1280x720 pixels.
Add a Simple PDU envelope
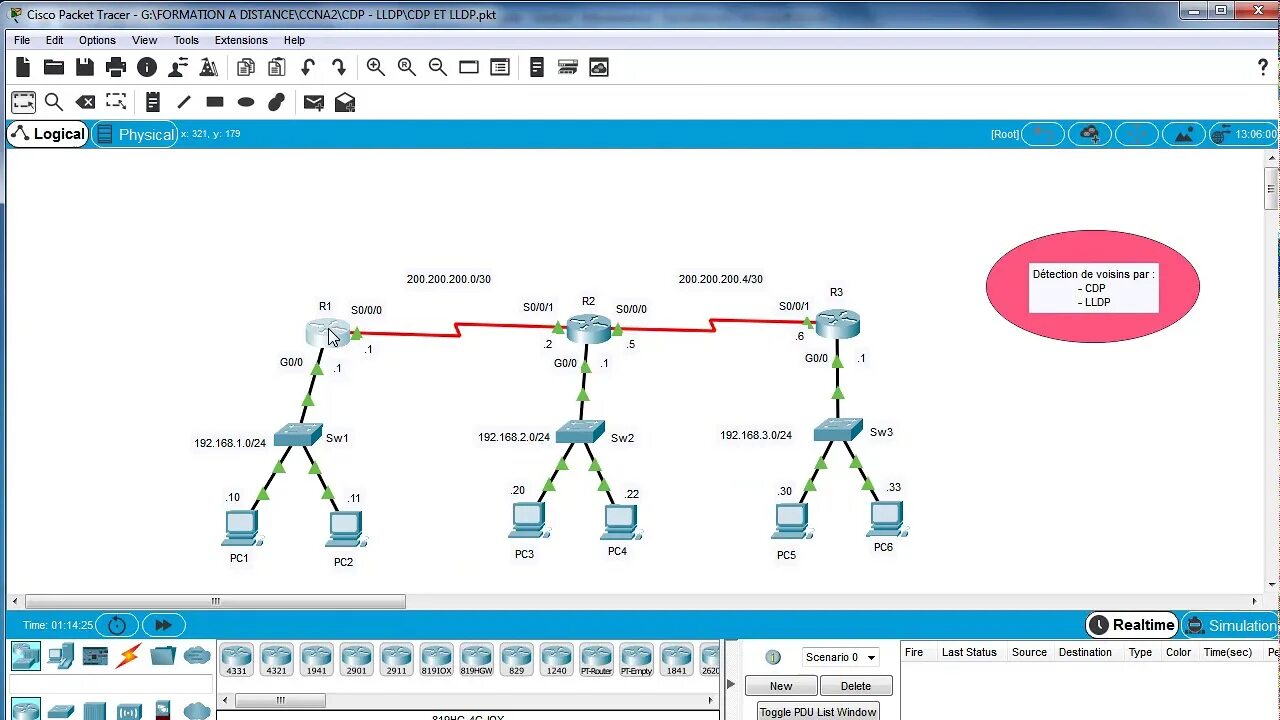314,102
